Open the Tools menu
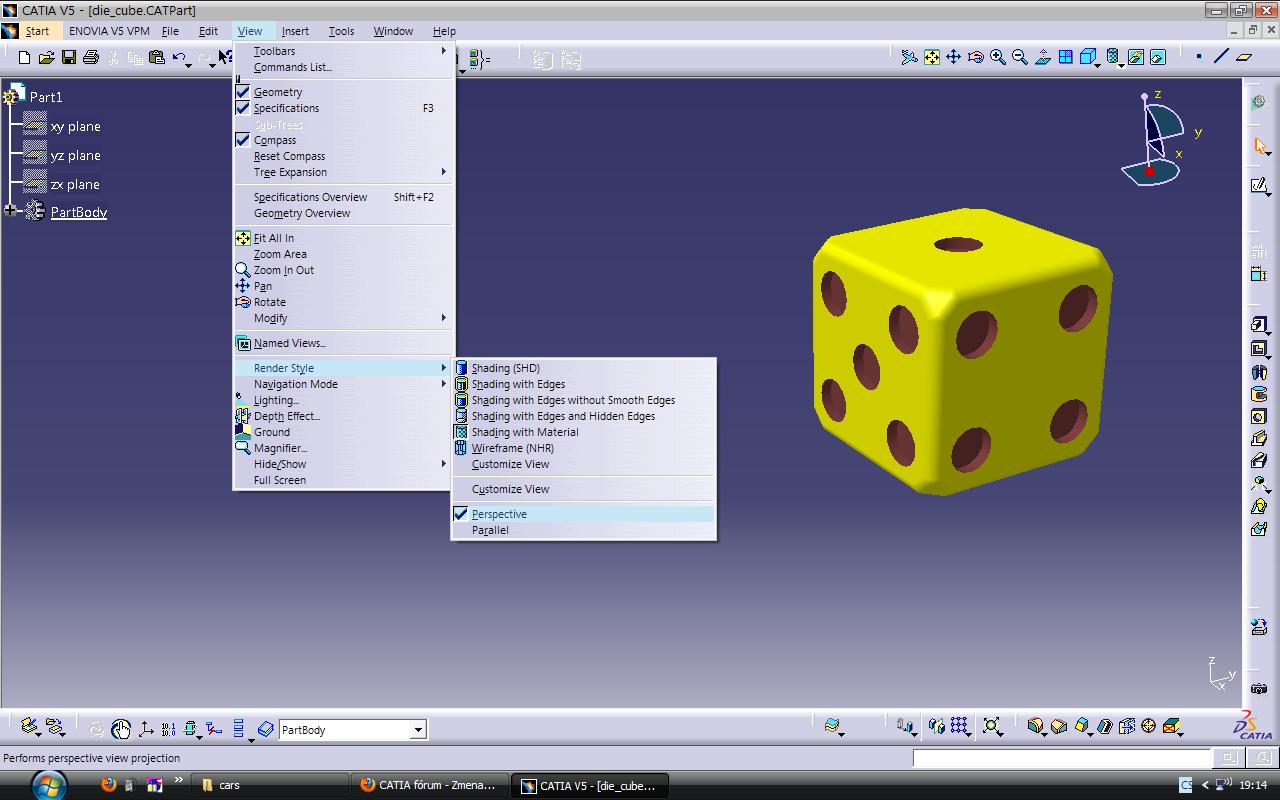 (x=341, y=31)
